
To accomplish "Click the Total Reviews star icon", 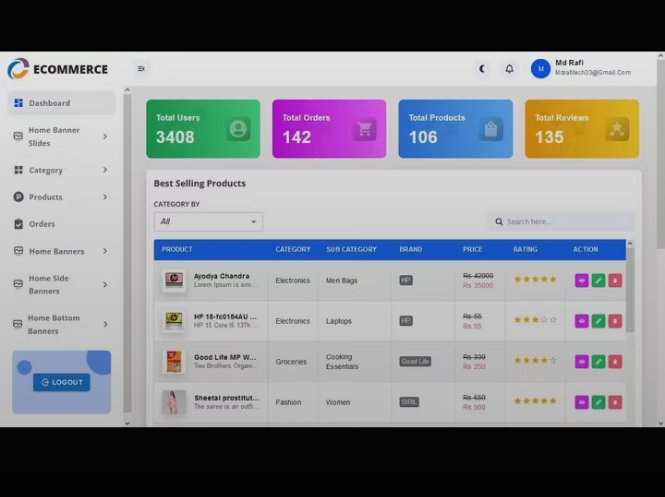I will [x=617, y=129].
